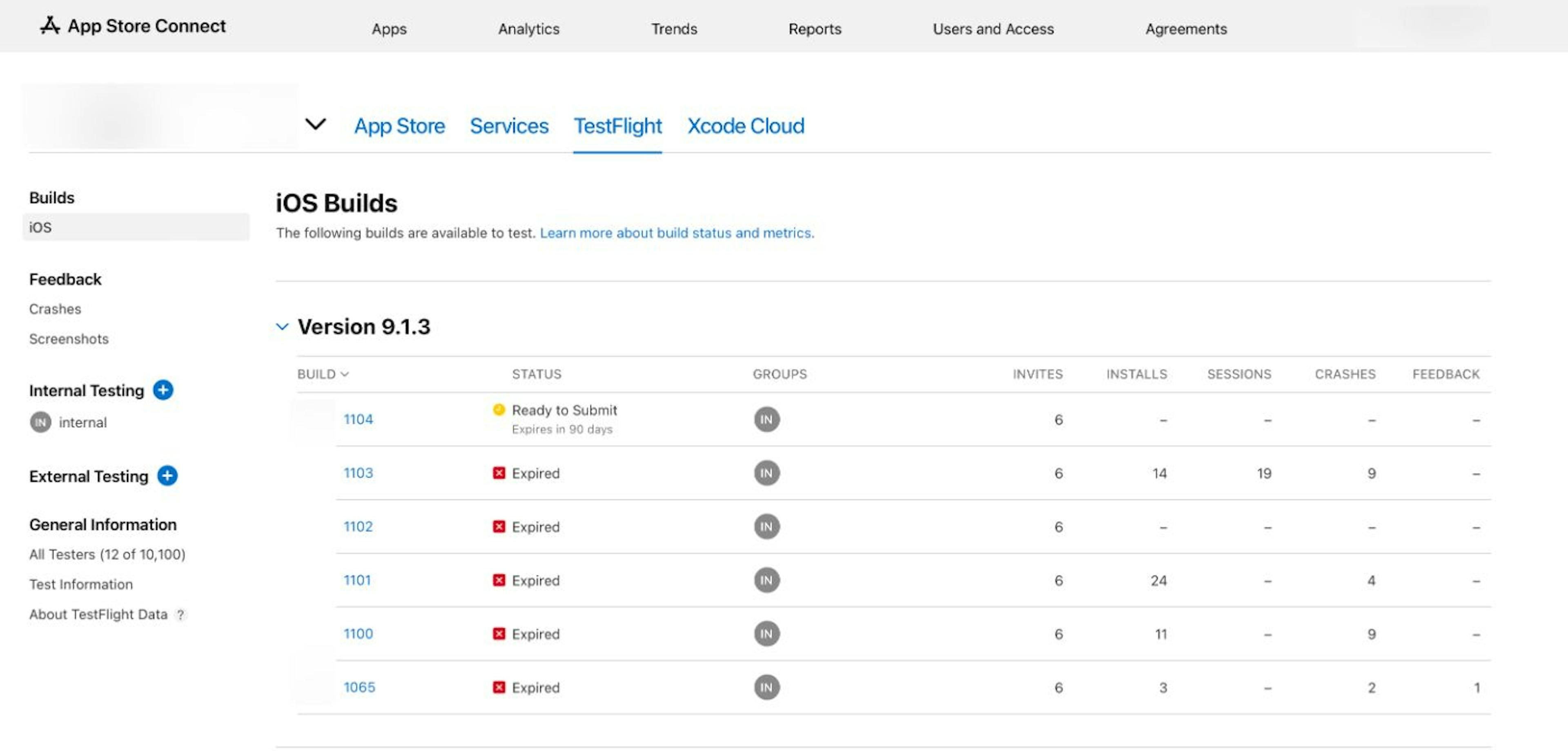Switch to the App Store tab
Image resolution: width=1568 pixels, height=751 pixels.
(x=399, y=125)
